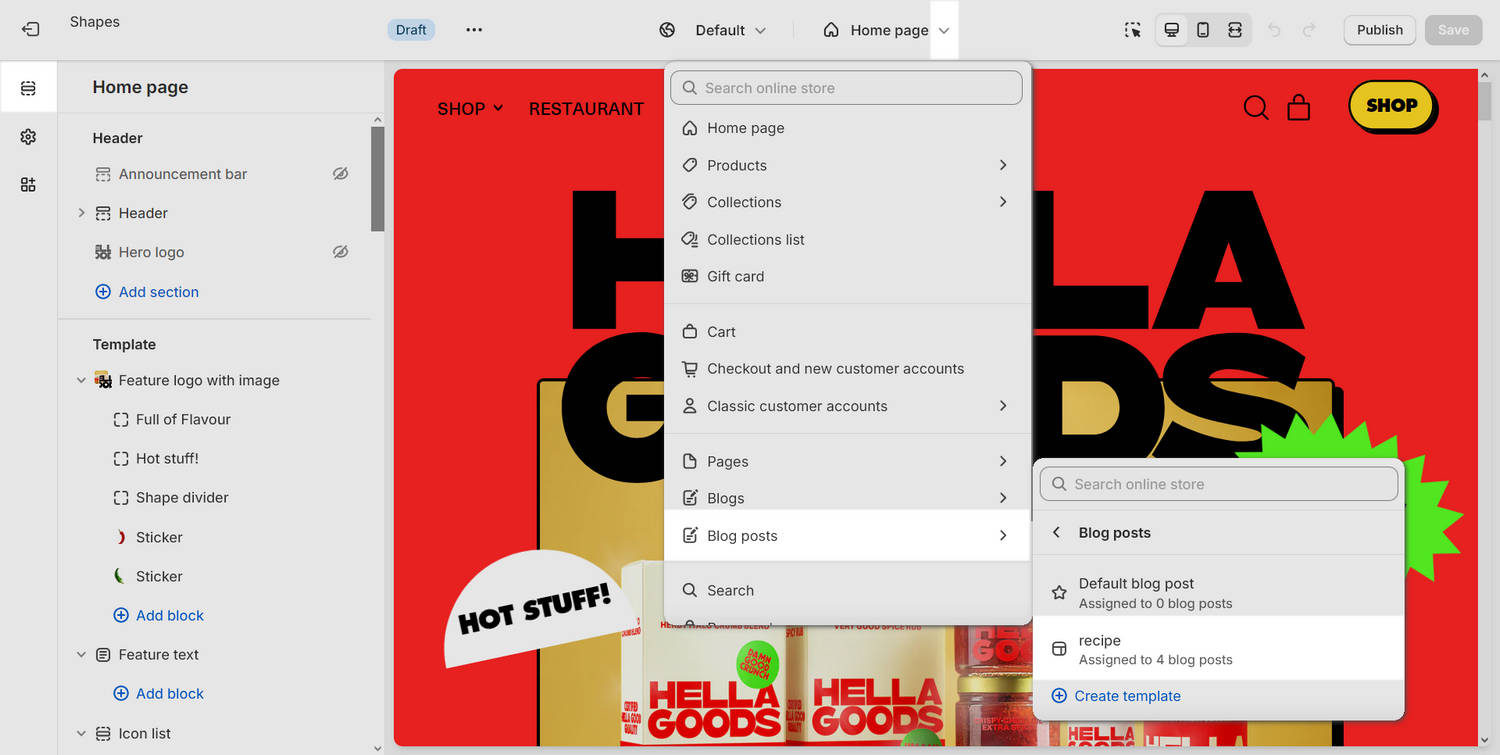Click the shopping bag icon in preview
This screenshot has height=755, width=1500.
(x=1299, y=107)
